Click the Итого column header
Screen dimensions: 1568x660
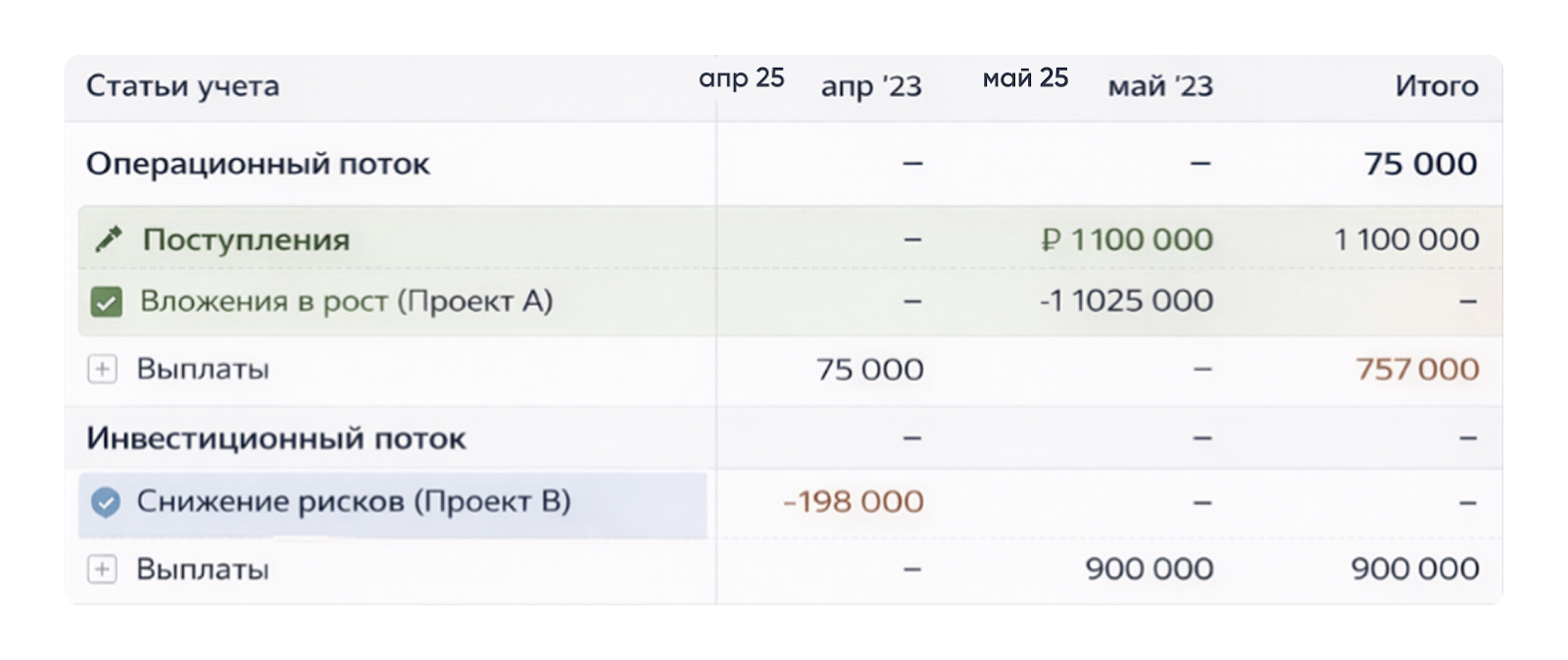pos(1436,86)
